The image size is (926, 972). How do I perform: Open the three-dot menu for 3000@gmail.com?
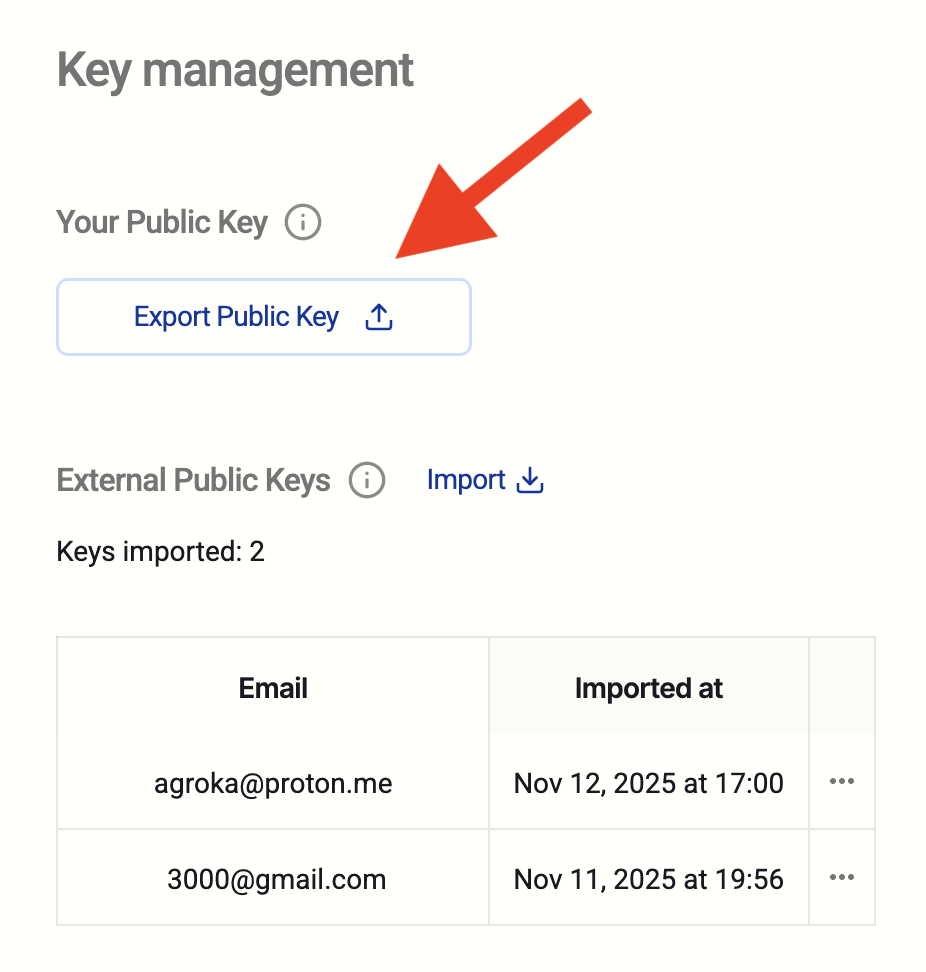[842, 878]
